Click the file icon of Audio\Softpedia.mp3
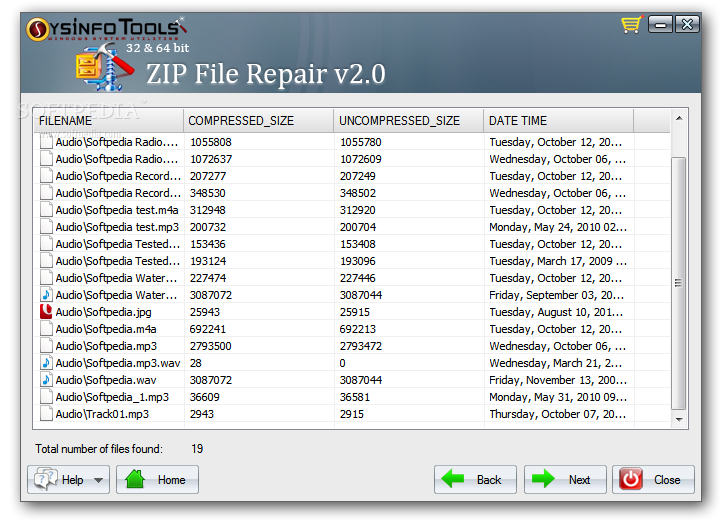 46,346
